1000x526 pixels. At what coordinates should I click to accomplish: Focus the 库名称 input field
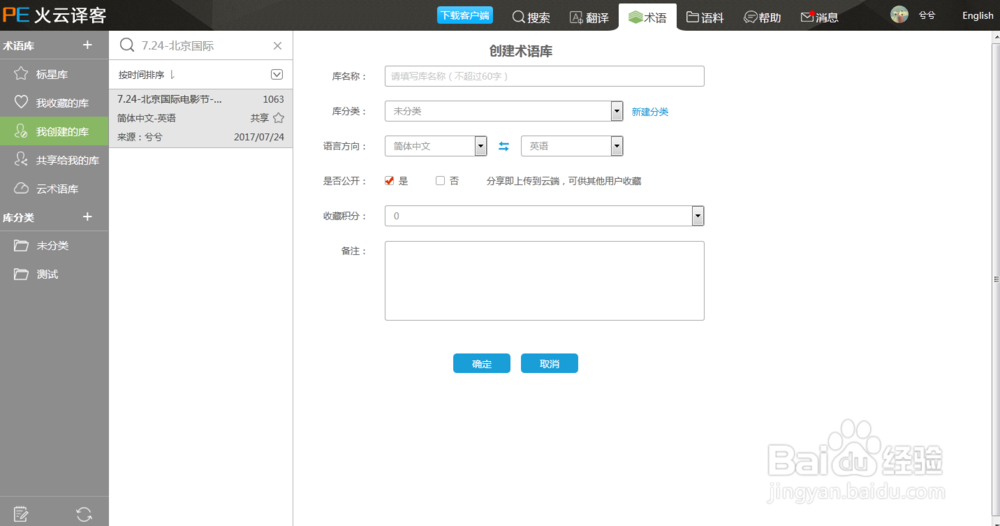[x=545, y=76]
